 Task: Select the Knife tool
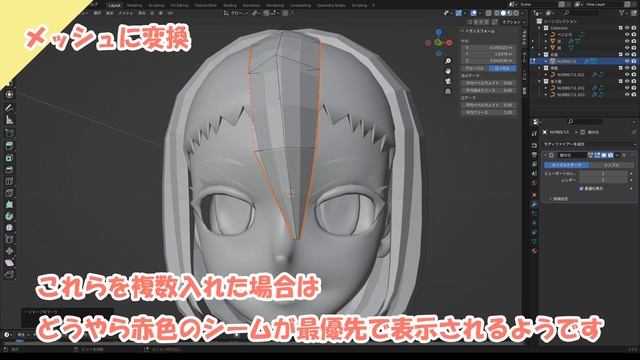(9, 193)
